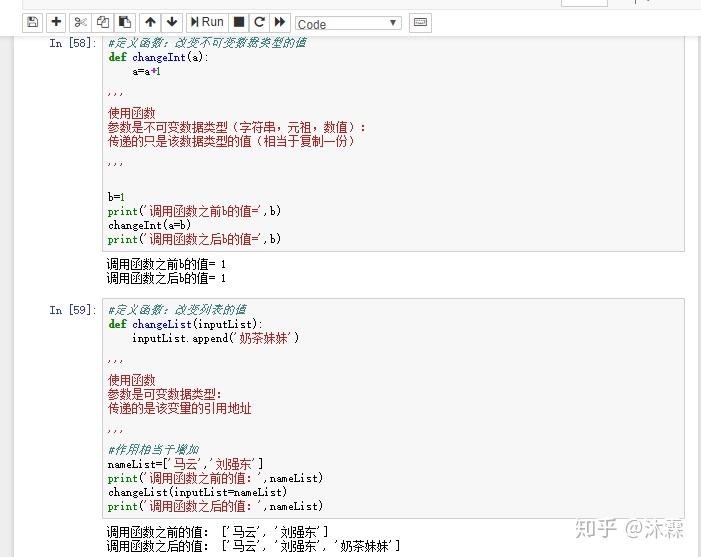Viewport: 701px width, 557px height.
Task: Restart the kernel icon
Action: click(x=259, y=22)
